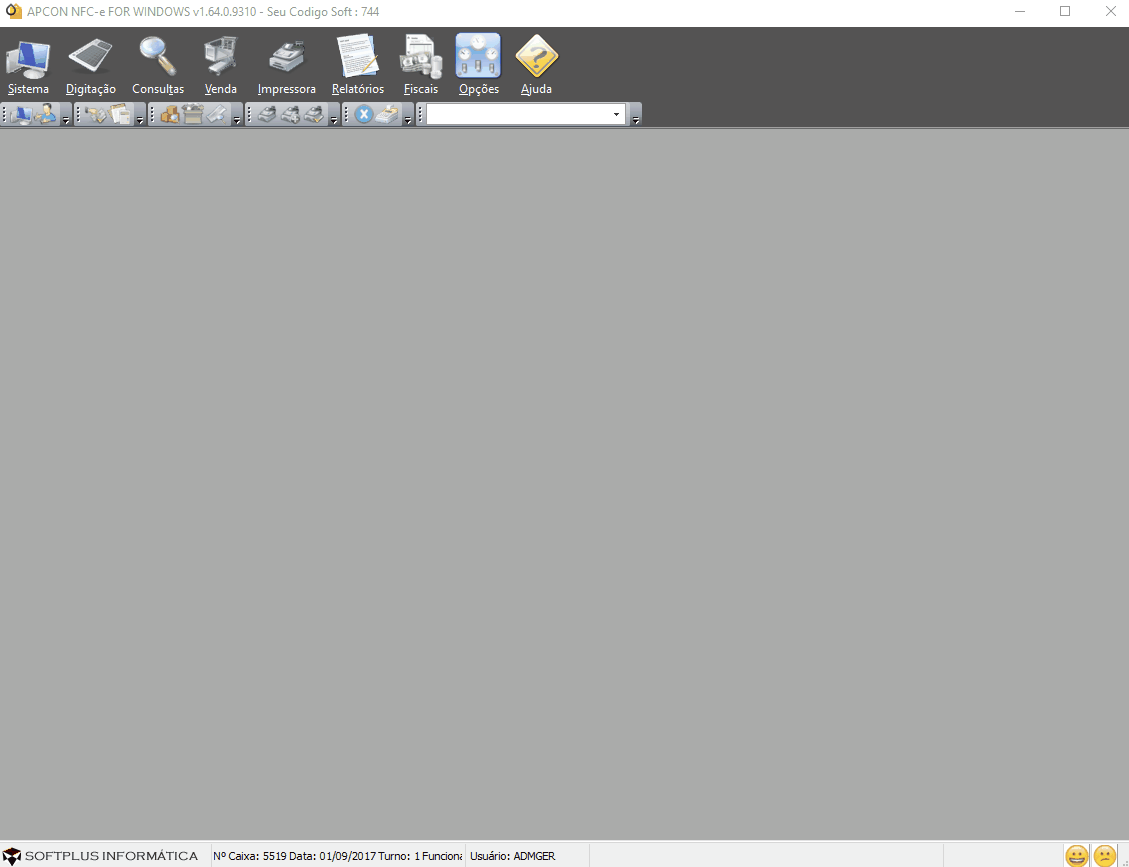This screenshot has width=1129, height=867.
Task: Click the first plain cash register toolbar icon
Action: click(266, 114)
